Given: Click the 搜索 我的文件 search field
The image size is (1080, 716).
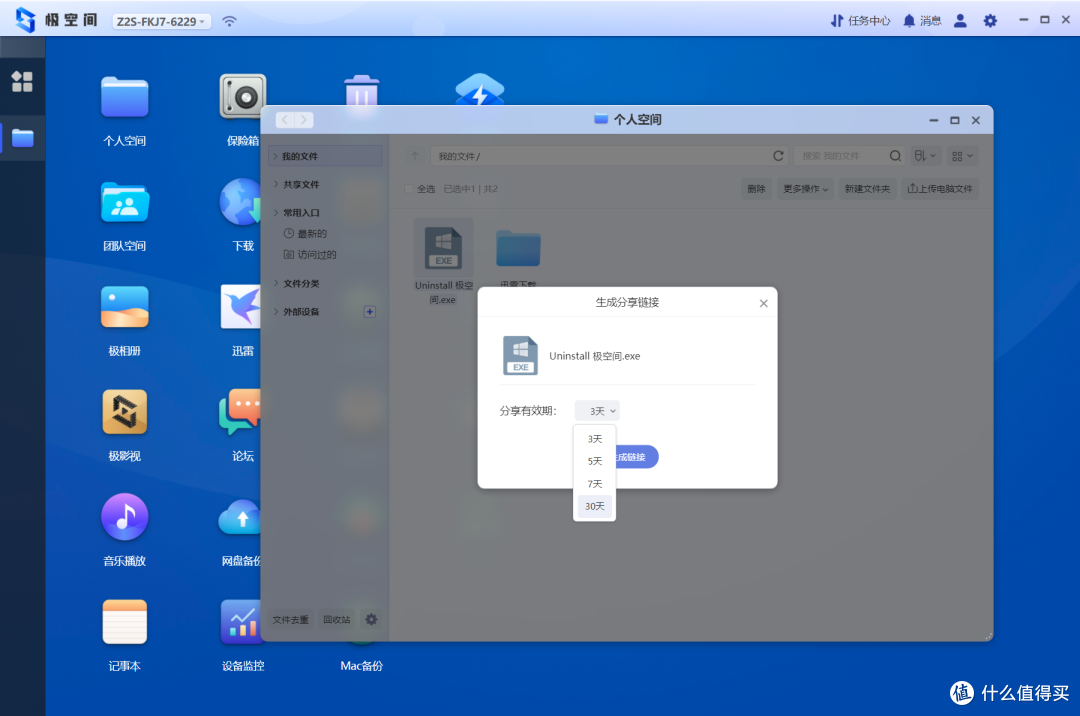Looking at the screenshot, I should click(842, 156).
